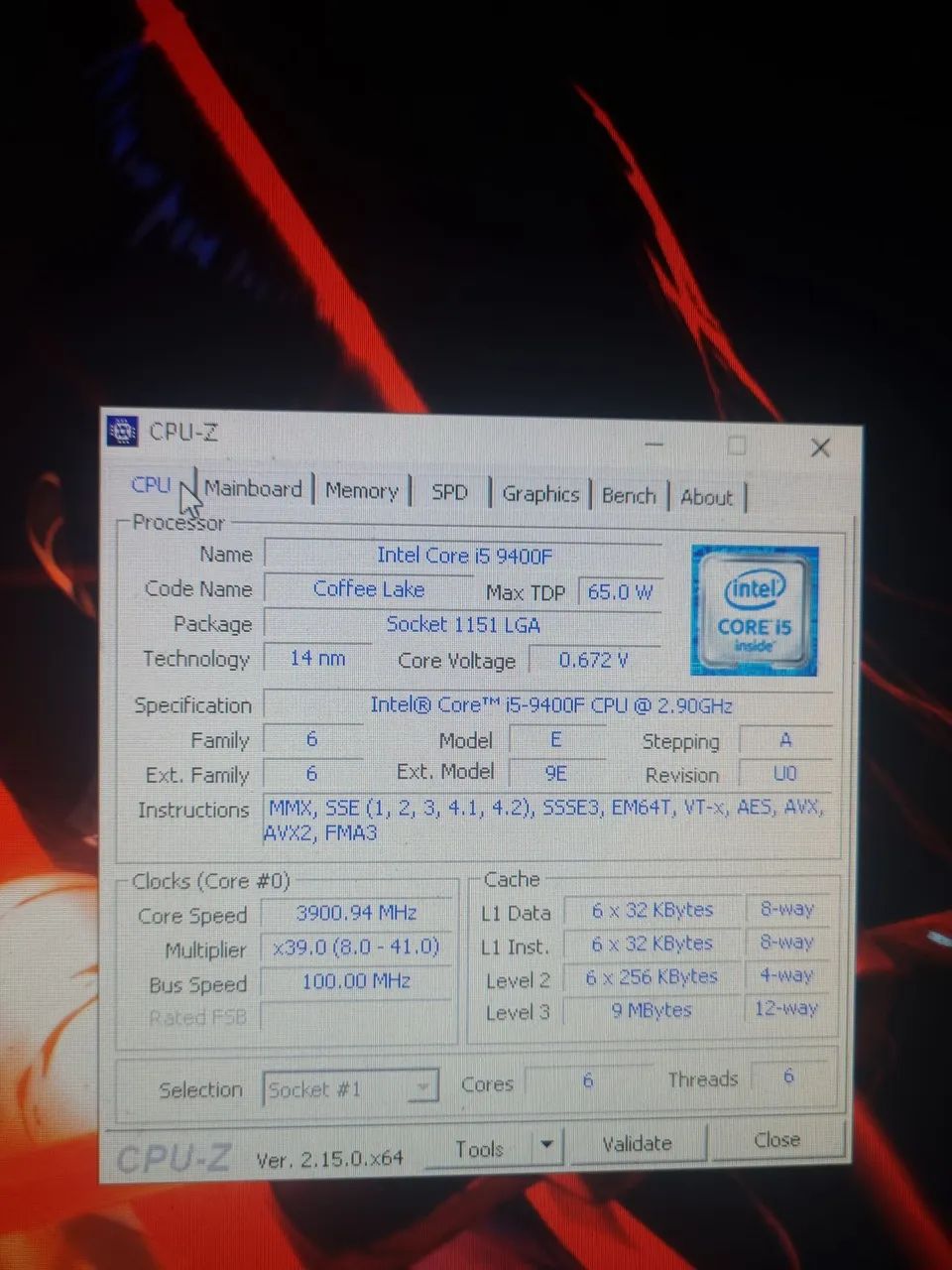Open the About tab
Screen dimensions: 952x1270
pyautogui.click(x=706, y=497)
